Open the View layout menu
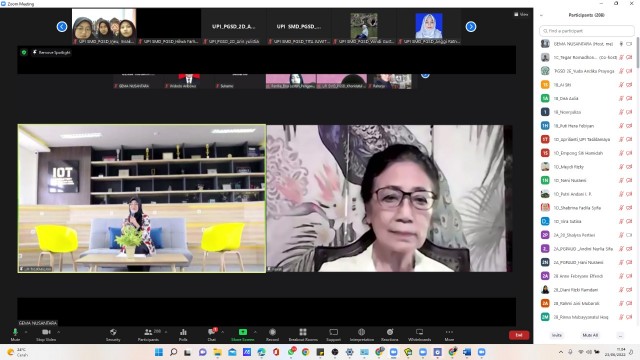Viewport: 640px width, 360px height. pos(521,14)
